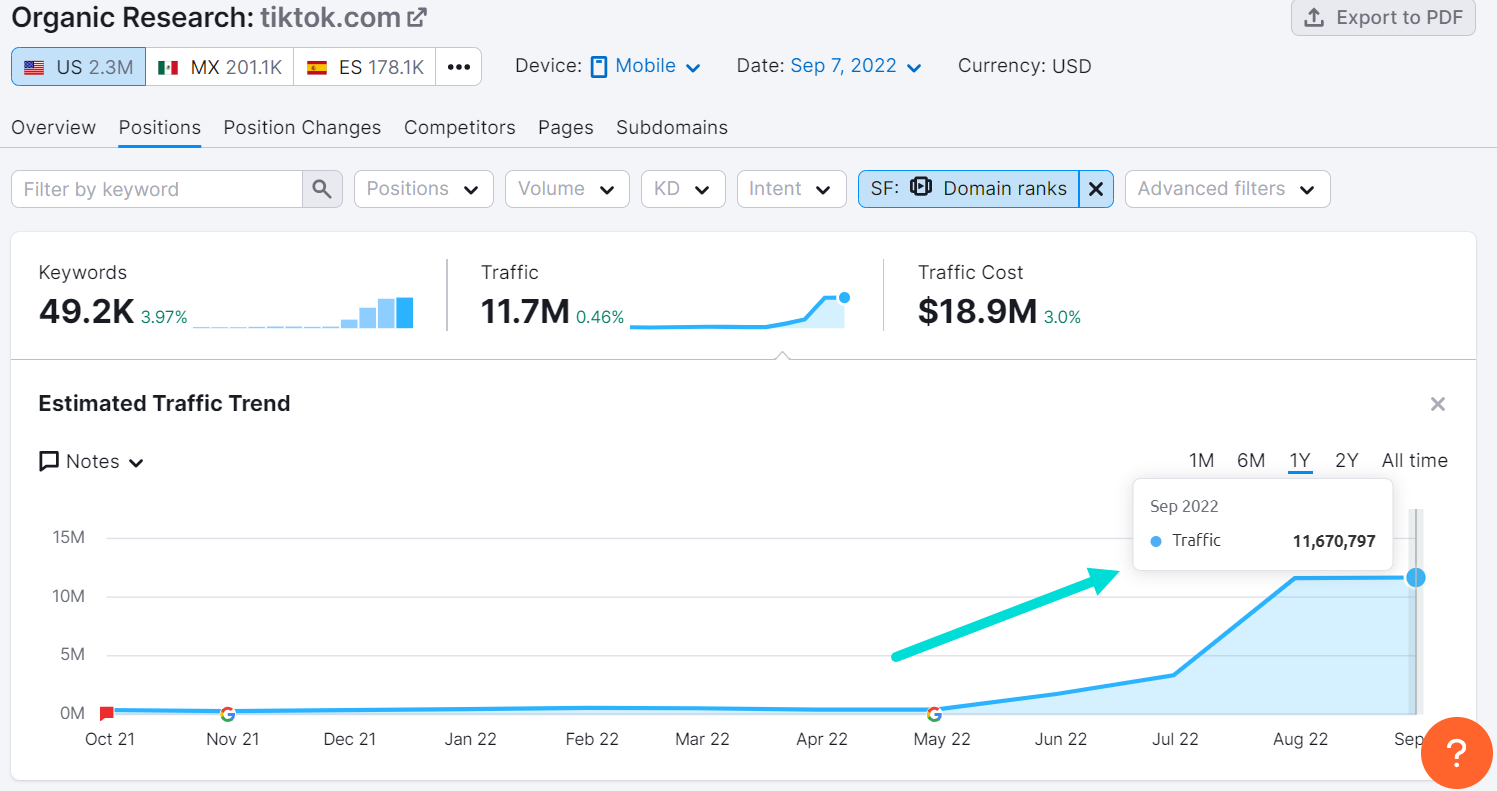This screenshot has width=1497, height=791.
Task: Click the Estimated Traffic Trend heading
Action: tap(164, 404)
